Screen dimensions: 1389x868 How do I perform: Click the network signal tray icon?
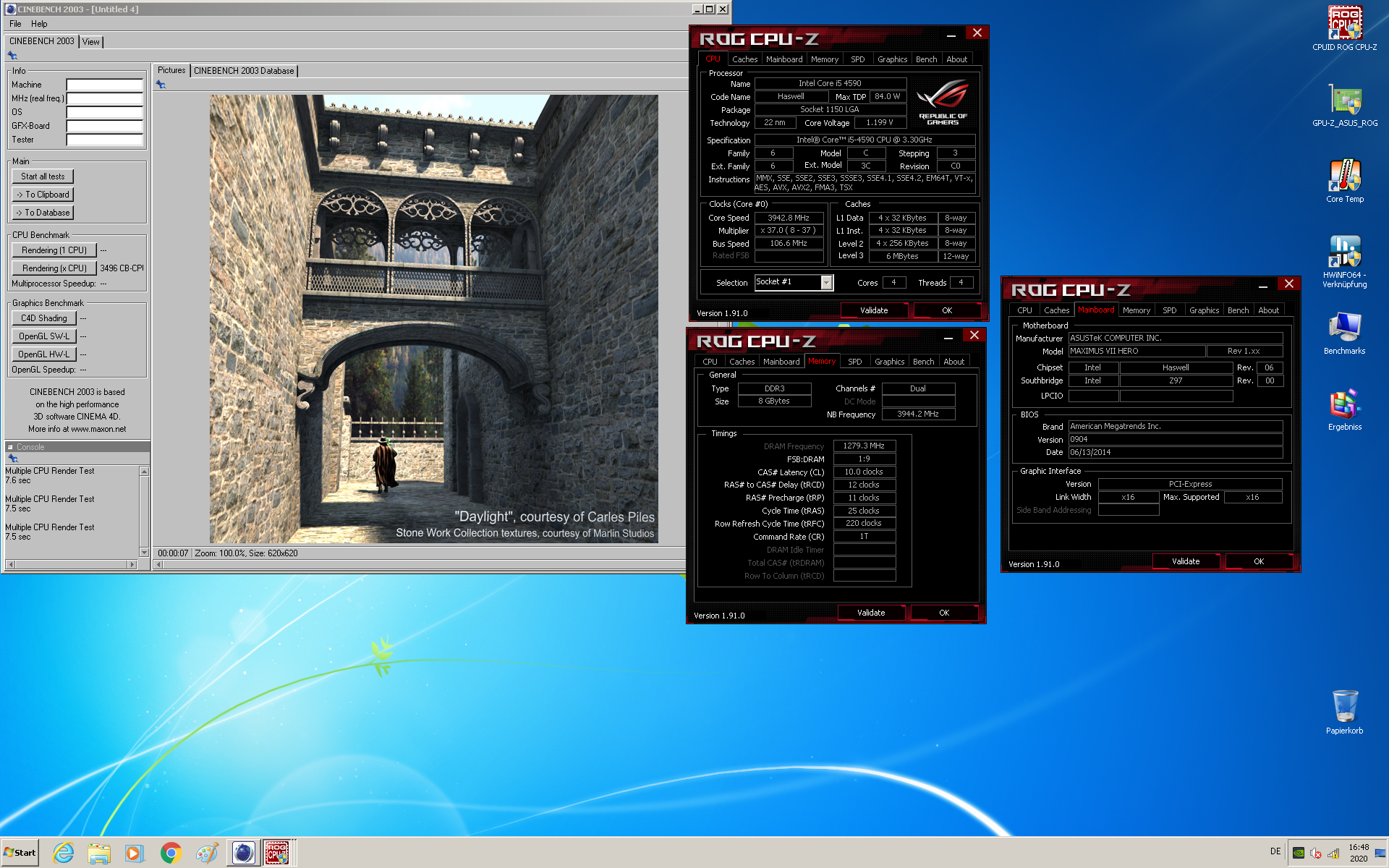[1333, 853]
